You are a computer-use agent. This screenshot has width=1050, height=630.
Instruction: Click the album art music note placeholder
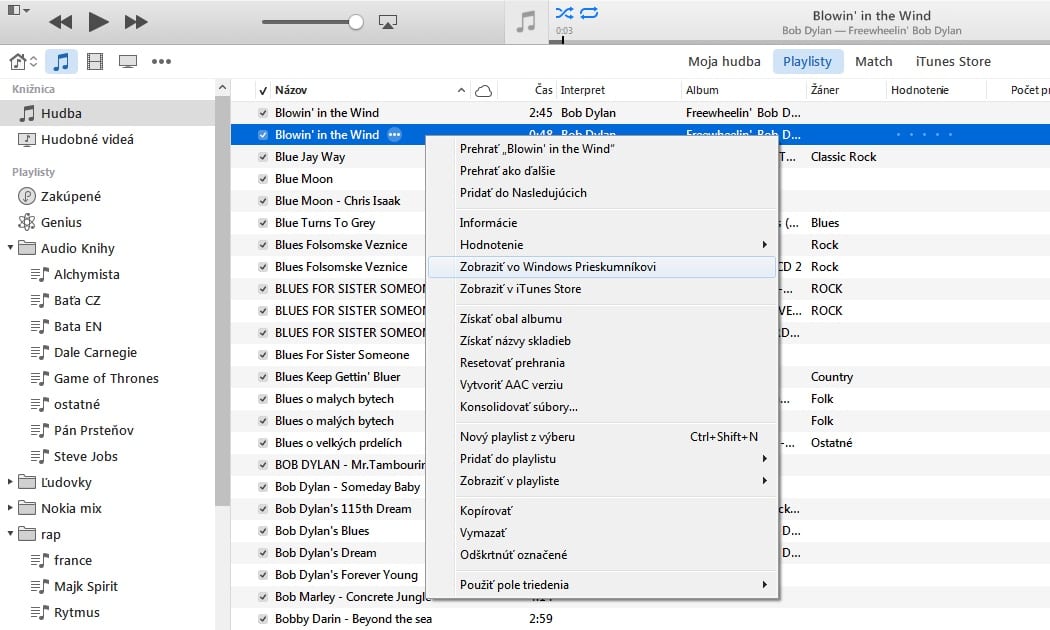click(x=526, y=22)
